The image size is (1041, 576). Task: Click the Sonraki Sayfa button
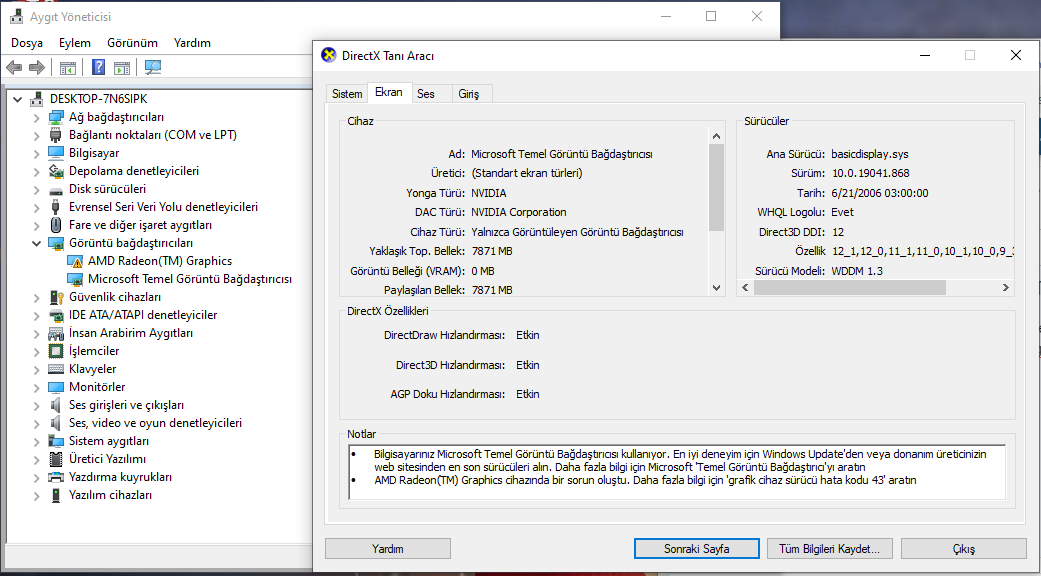pos(696,549)
